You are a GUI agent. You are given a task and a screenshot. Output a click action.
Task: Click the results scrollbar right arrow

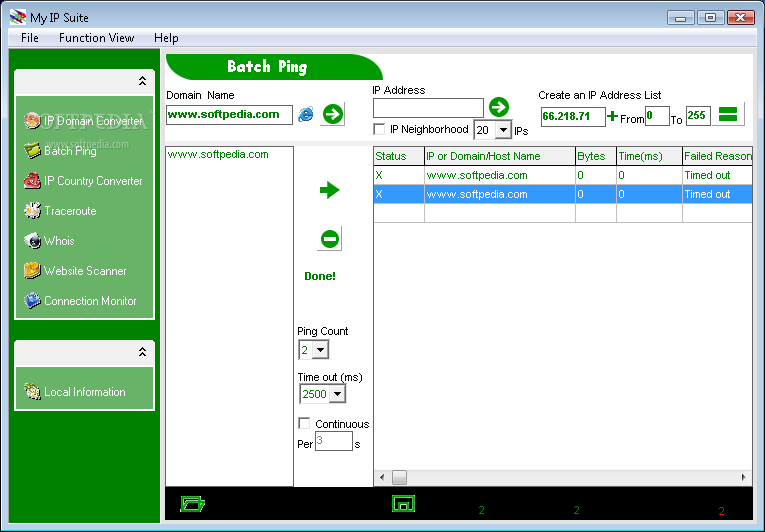click(x=744, y=477)
